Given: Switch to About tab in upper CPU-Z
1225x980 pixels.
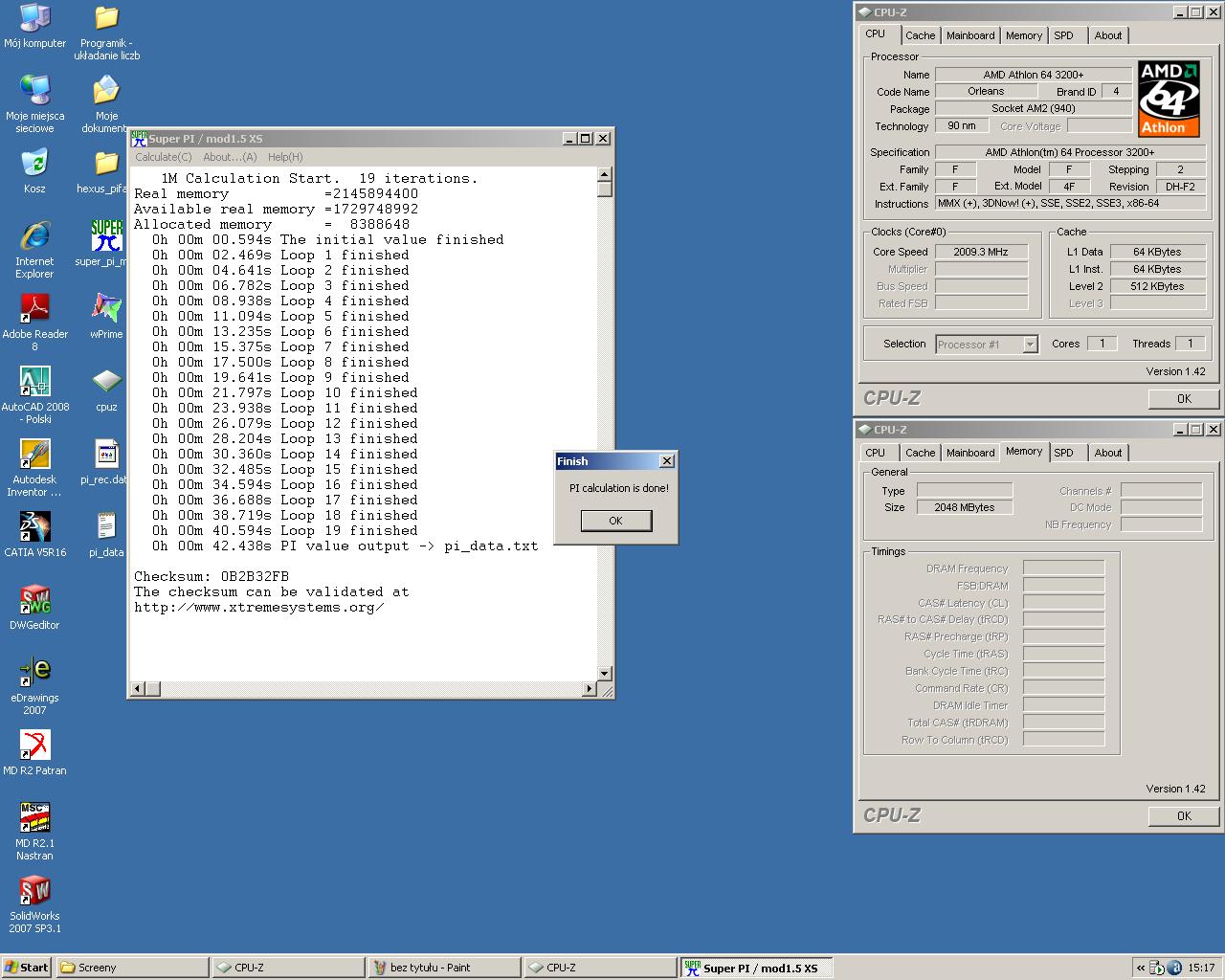Looking at the screenshot, I should [x=1108, y=35].
